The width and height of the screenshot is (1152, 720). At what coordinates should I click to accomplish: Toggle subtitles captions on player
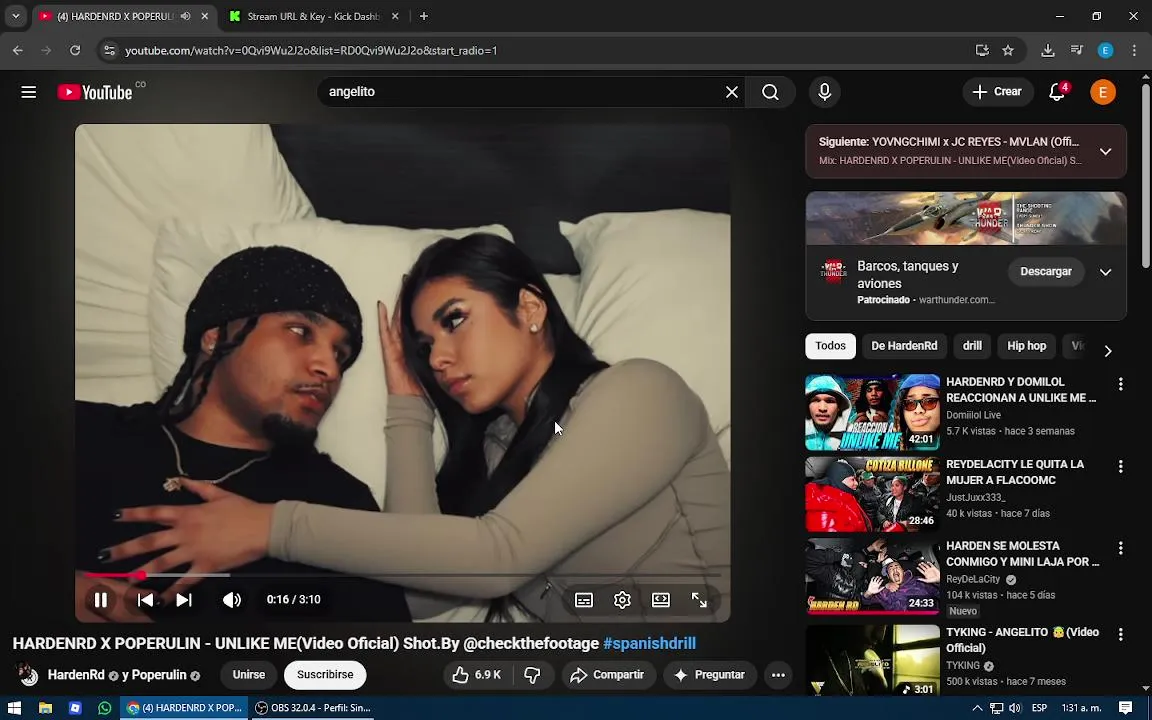point(584,600)
